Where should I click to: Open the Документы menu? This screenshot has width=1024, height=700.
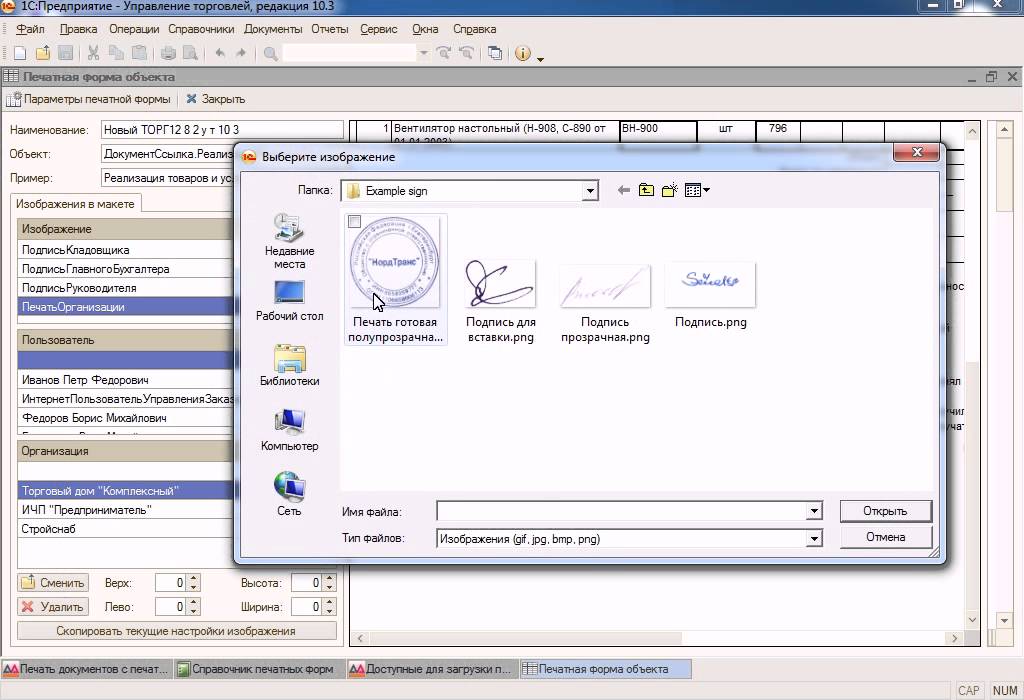pyautogui.click(x=273, y=29)
